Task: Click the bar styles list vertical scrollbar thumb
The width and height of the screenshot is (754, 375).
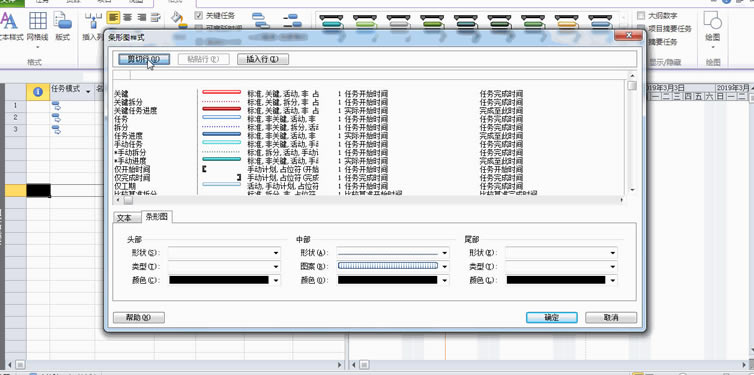Action: tap(632, 86)
